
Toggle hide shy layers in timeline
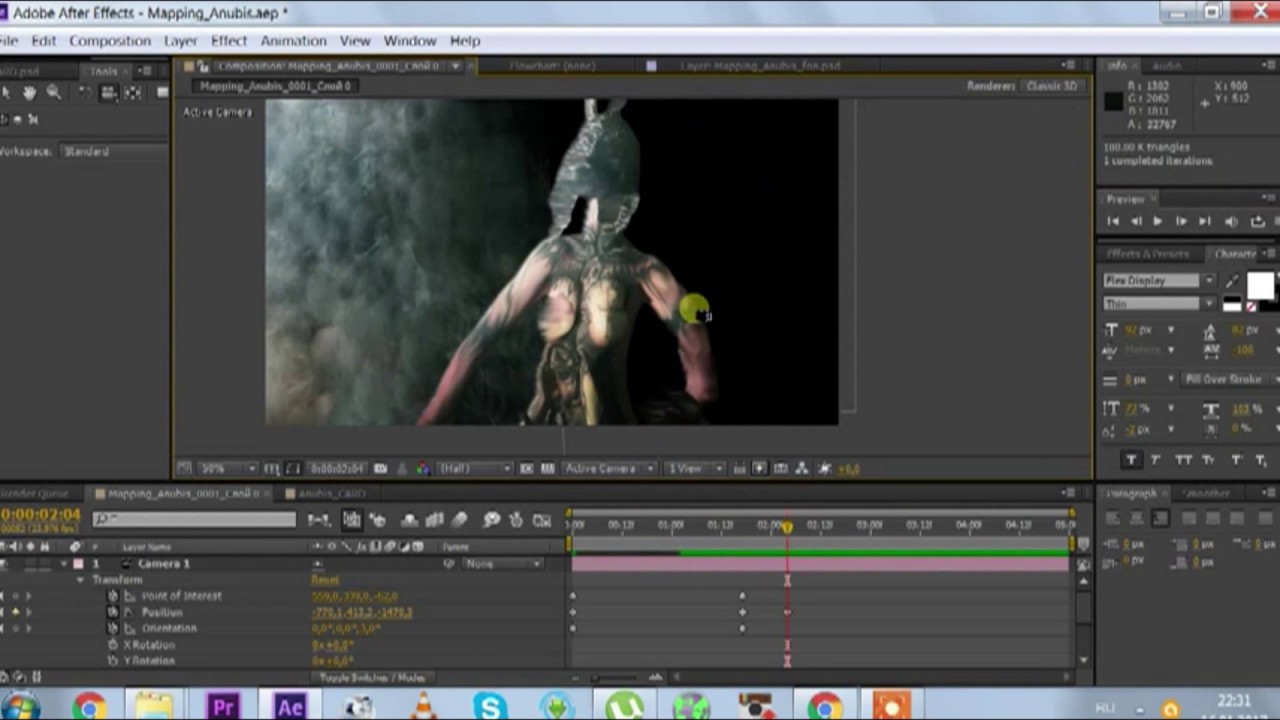409,520
